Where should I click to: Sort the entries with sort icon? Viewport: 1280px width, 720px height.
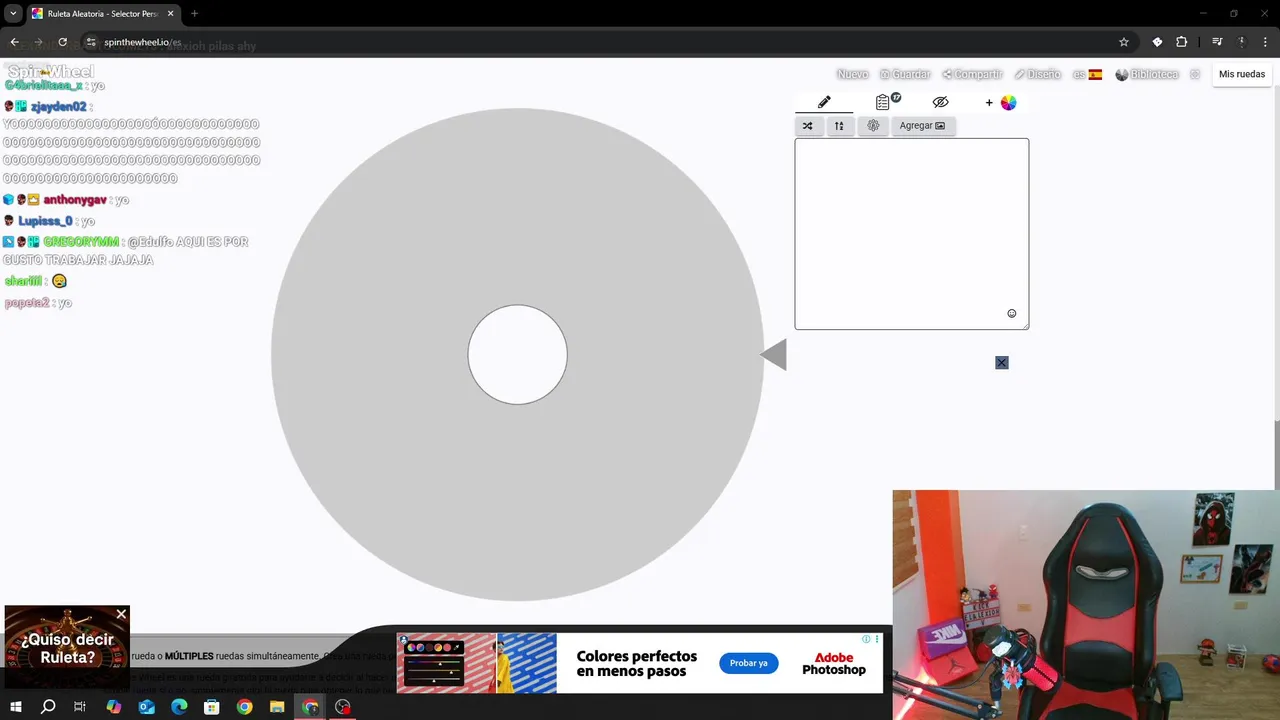pos(839,126)
